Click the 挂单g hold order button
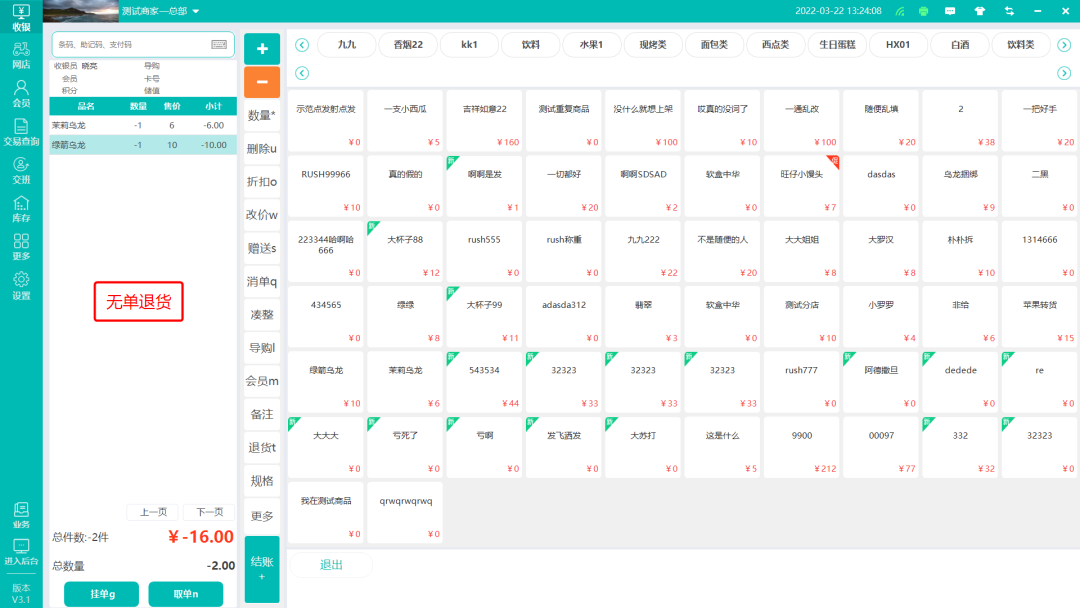This screenshot has width=1080, height=608. 102,594
